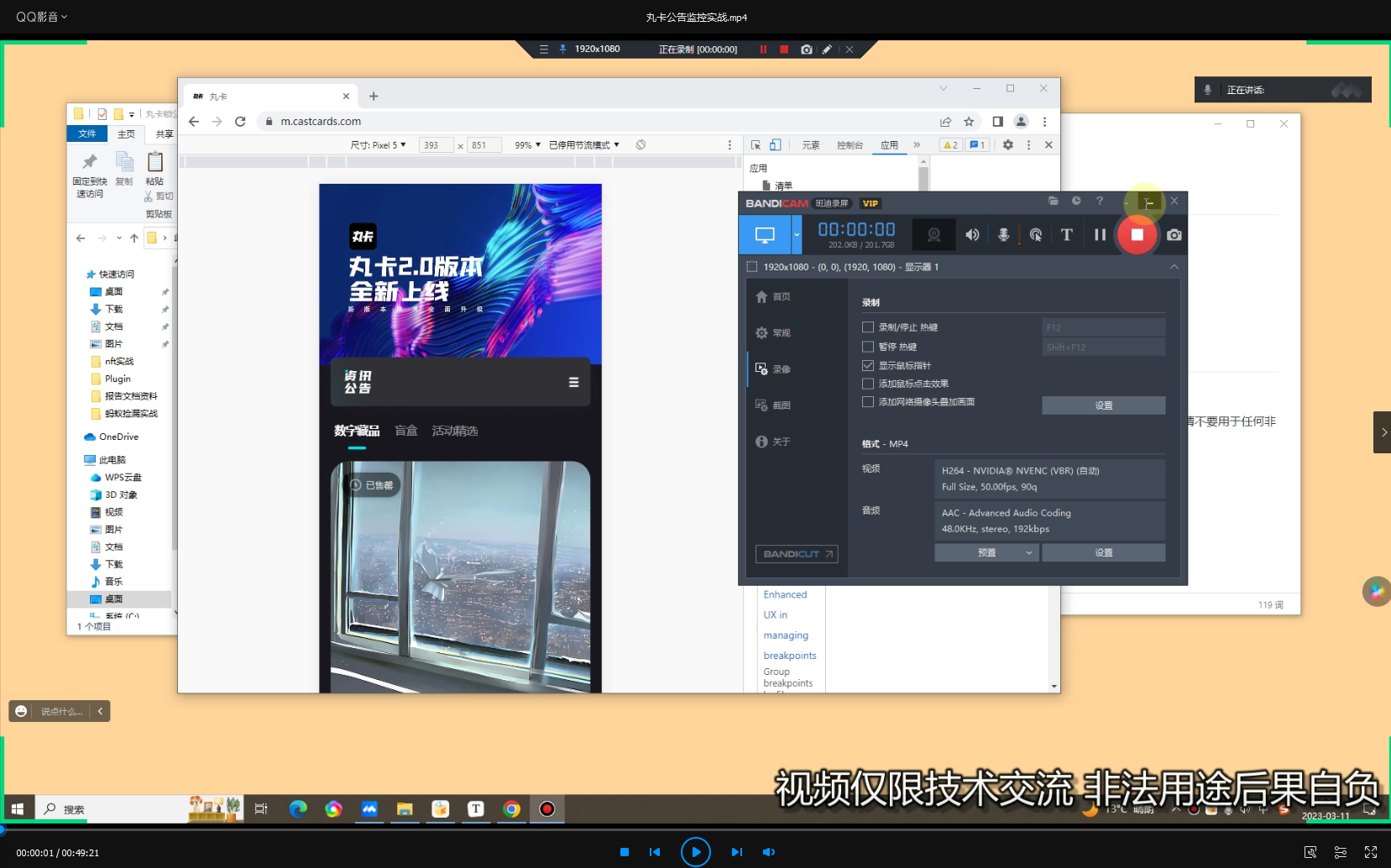Click the QQ Player stop button

tap(625, 852)
